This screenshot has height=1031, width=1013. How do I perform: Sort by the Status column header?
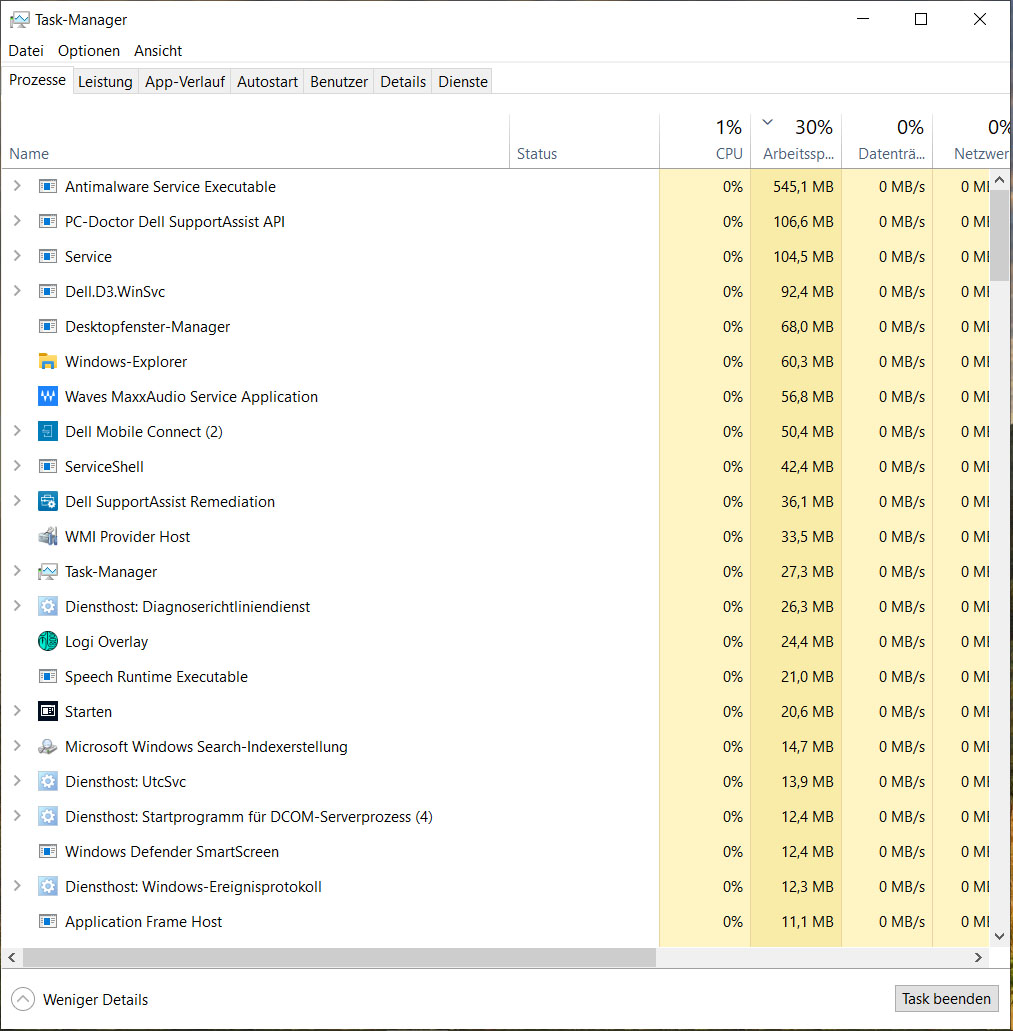tap(584, 141)
